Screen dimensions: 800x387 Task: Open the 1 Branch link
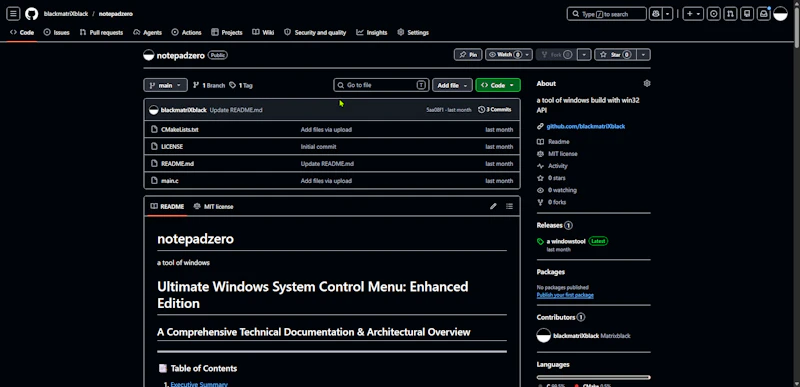click(209, 85)
